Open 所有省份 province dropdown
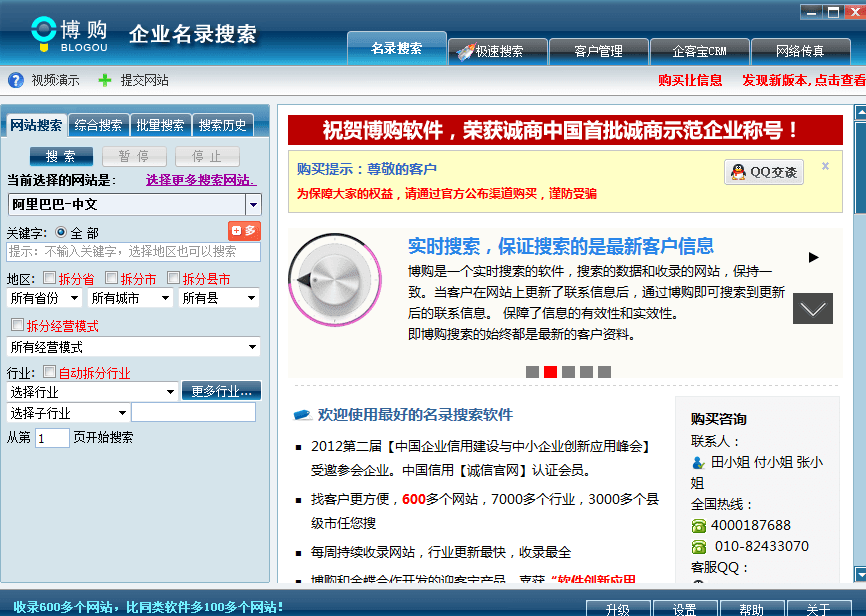Image resolution: width=866 pixels, height=616 pixels. [x=44, y=298]
